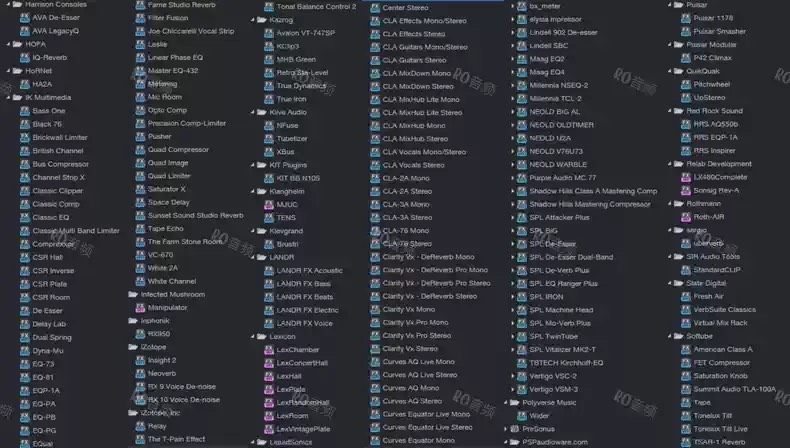
Task: Click the icon beside Fame Studio Reverb
Action: 141,5
